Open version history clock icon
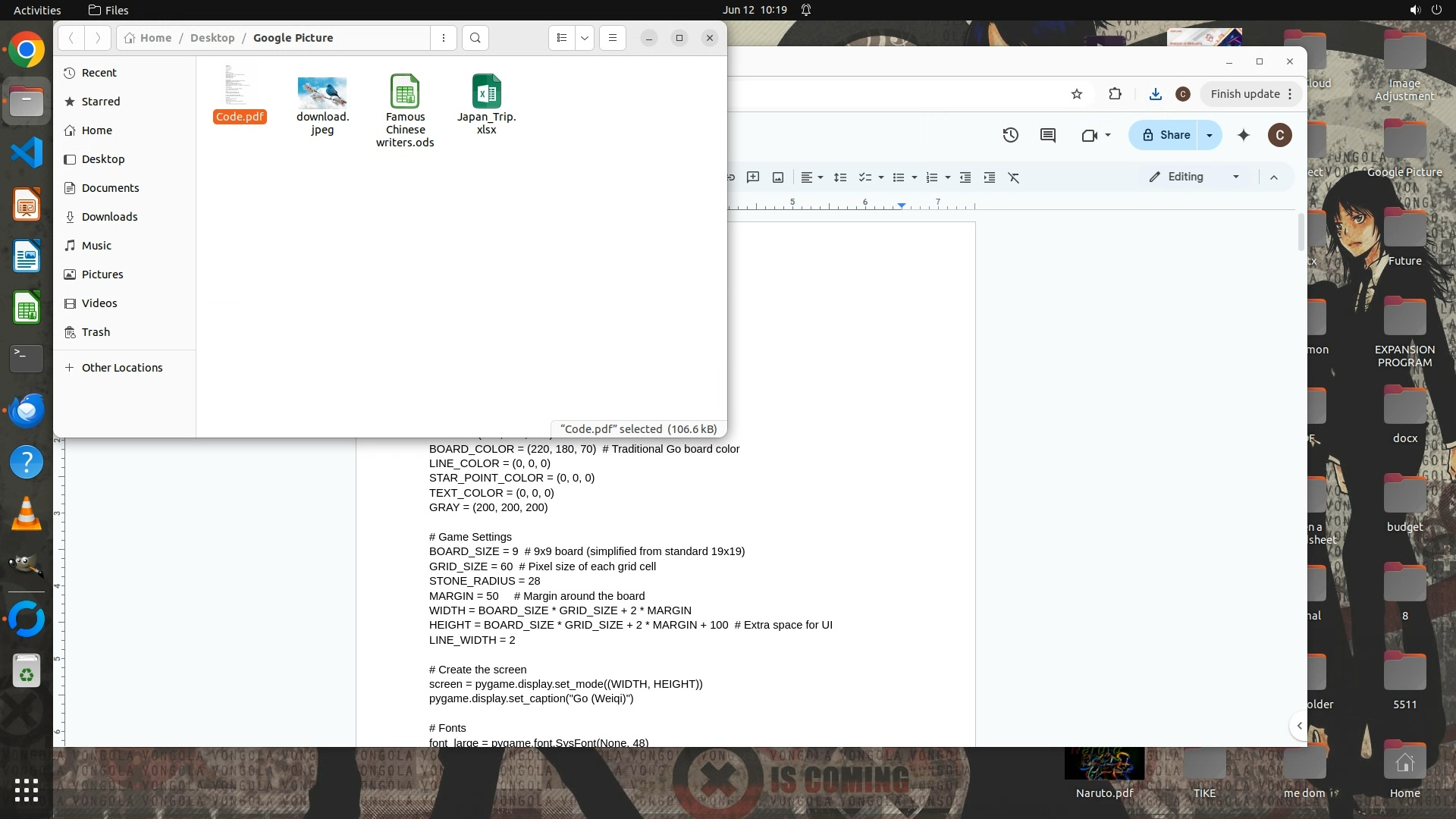Viewport: 1456px width, 819px height. (1010, 135)
